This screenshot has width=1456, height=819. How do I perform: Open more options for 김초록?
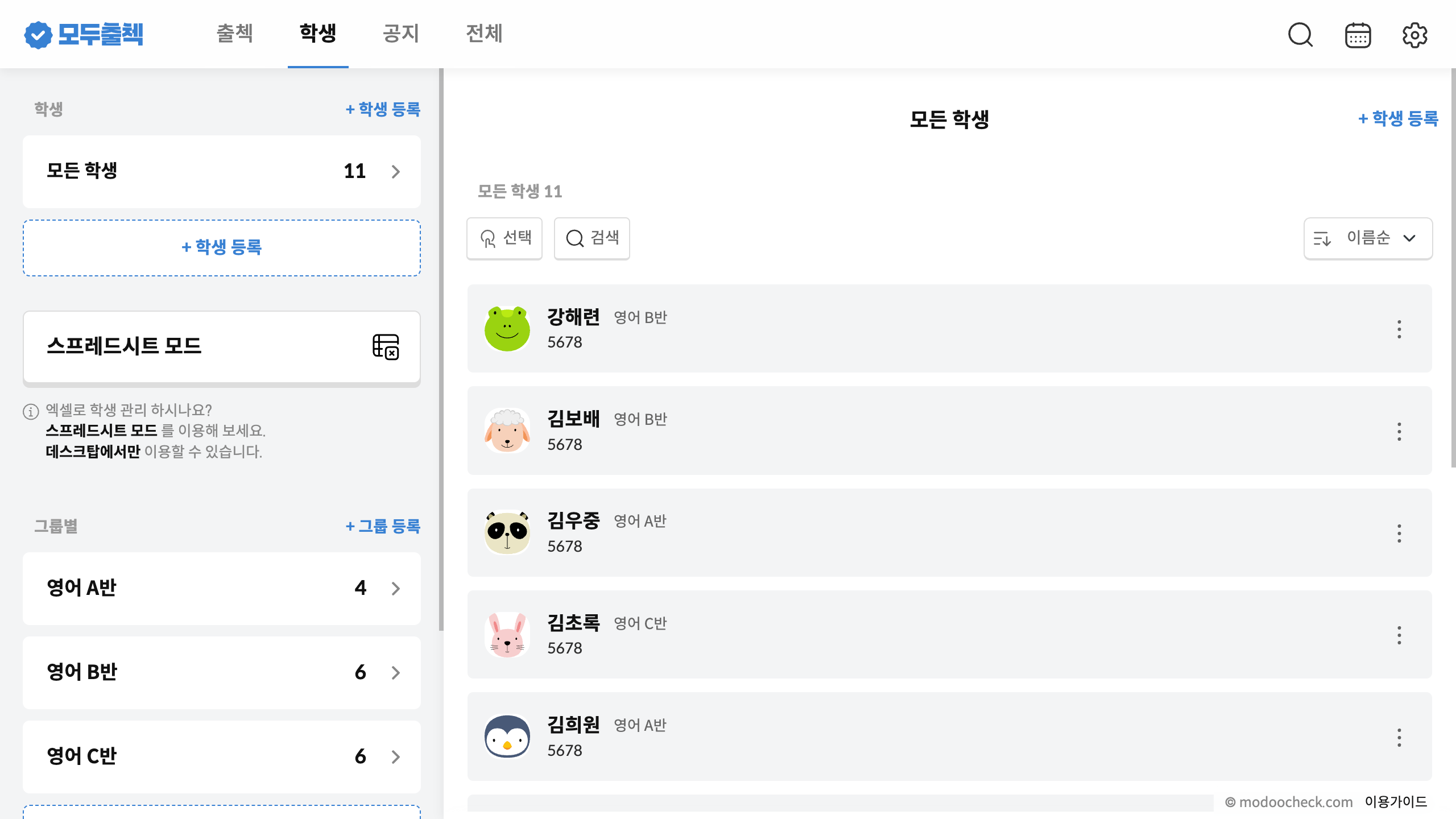click(x=1399, y=635)
